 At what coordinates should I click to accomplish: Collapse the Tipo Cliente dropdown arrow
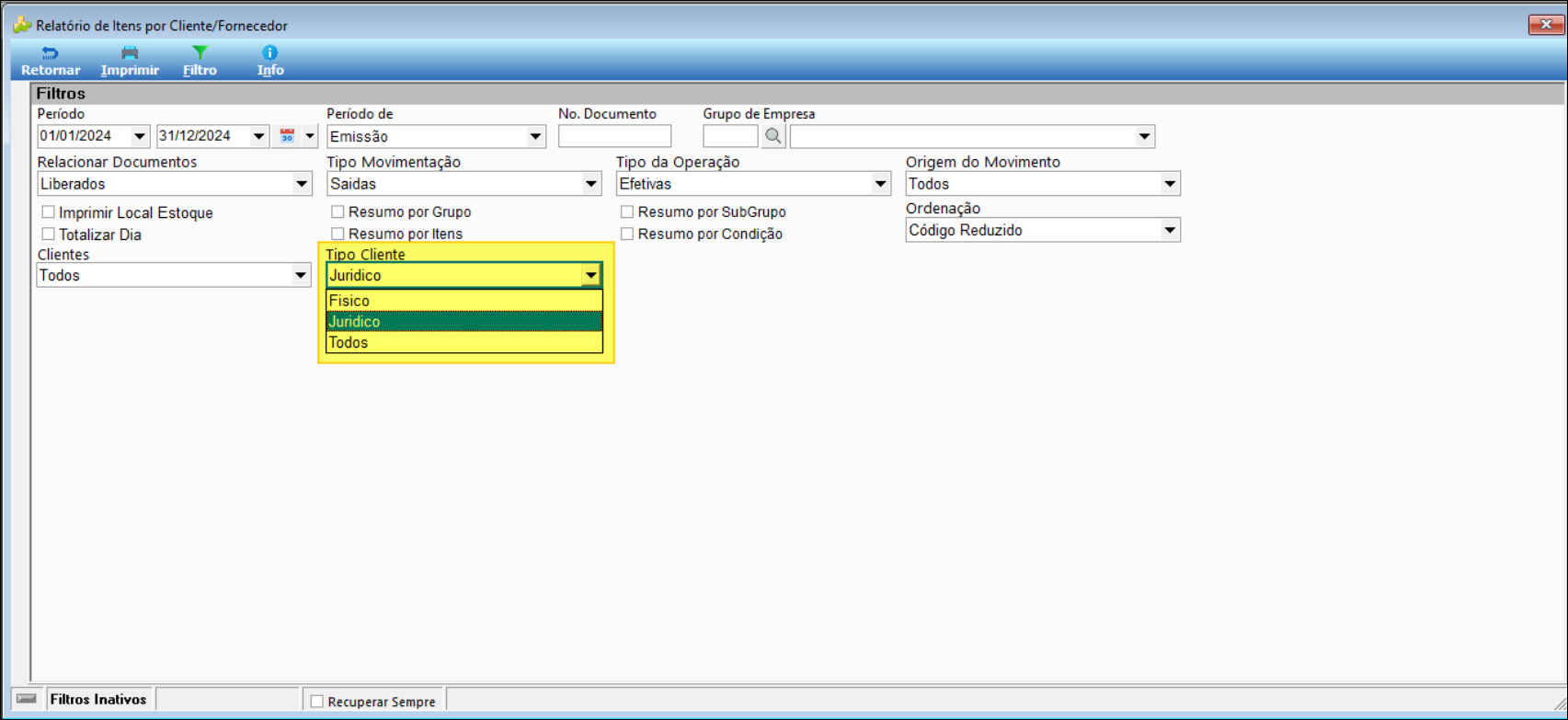point(590,275)
